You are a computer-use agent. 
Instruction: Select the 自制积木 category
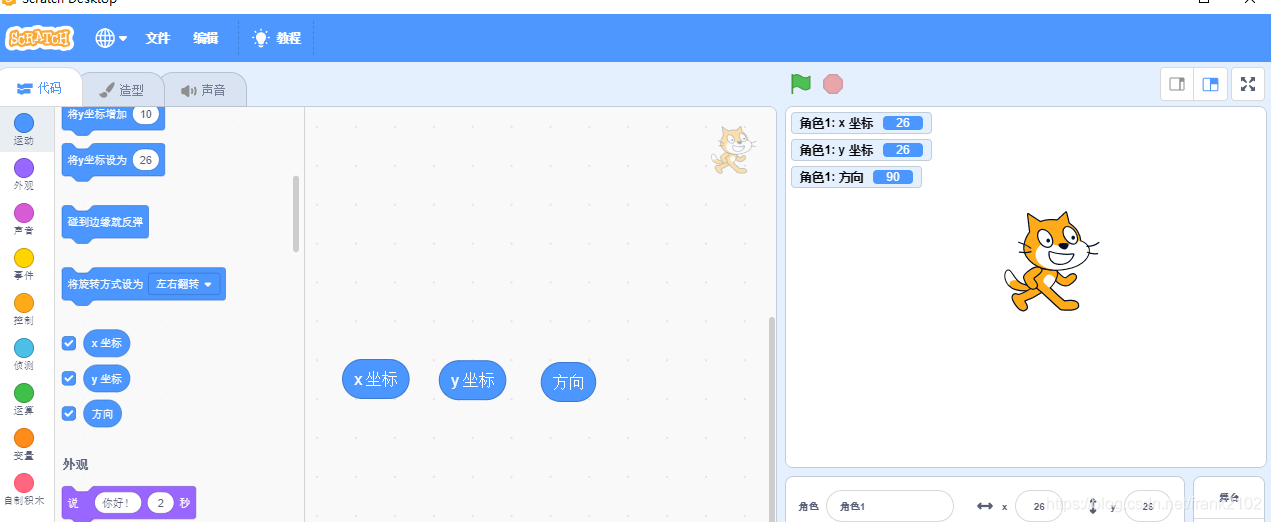click(24, 489)
